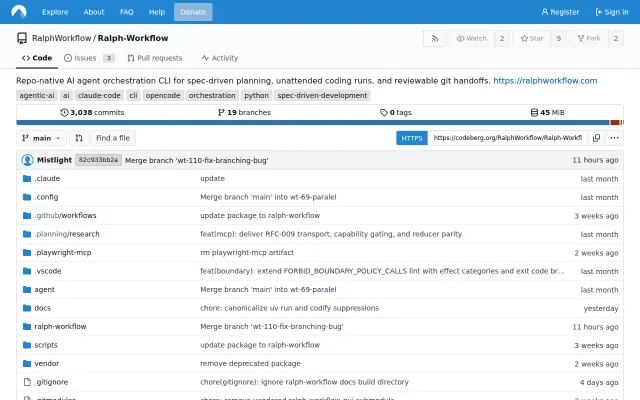640x400 pixels.
Task: Click Register in the header
Action: click(x=560, y=12)
